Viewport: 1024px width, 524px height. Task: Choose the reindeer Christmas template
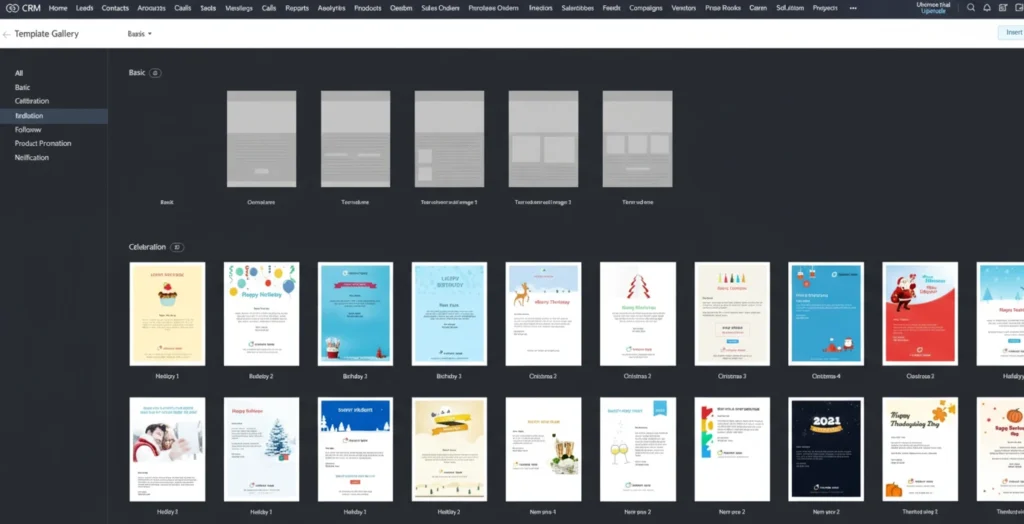(543, 314)
